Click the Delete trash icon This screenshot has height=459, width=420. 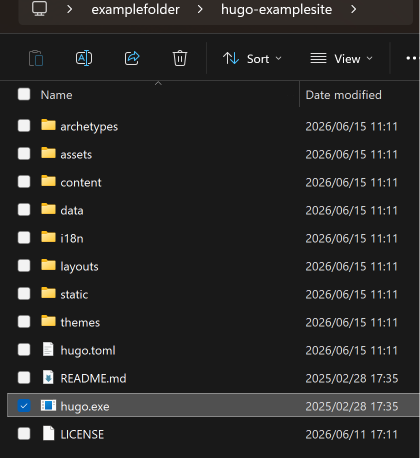tap(180, 58)
